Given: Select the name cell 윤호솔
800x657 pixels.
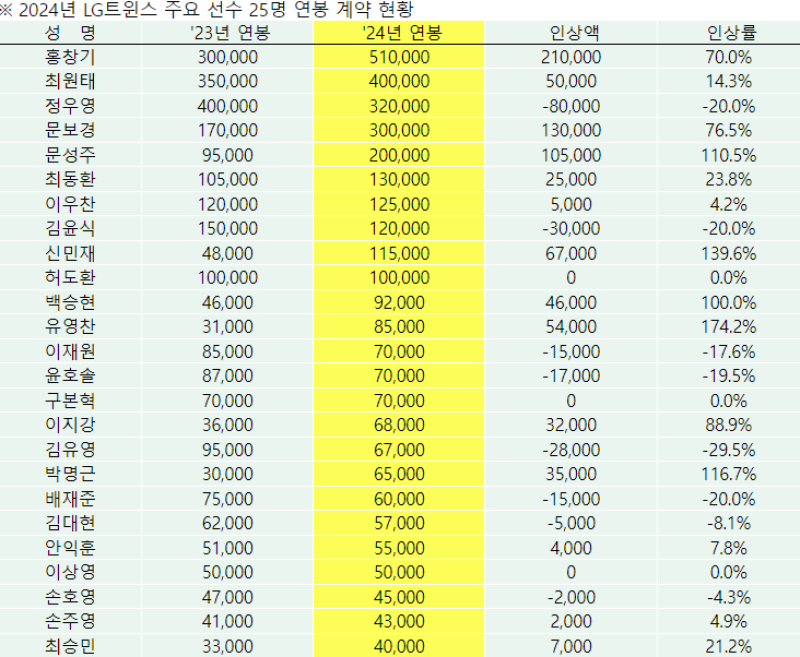Looking at the screenshot, I should (70, 375).
